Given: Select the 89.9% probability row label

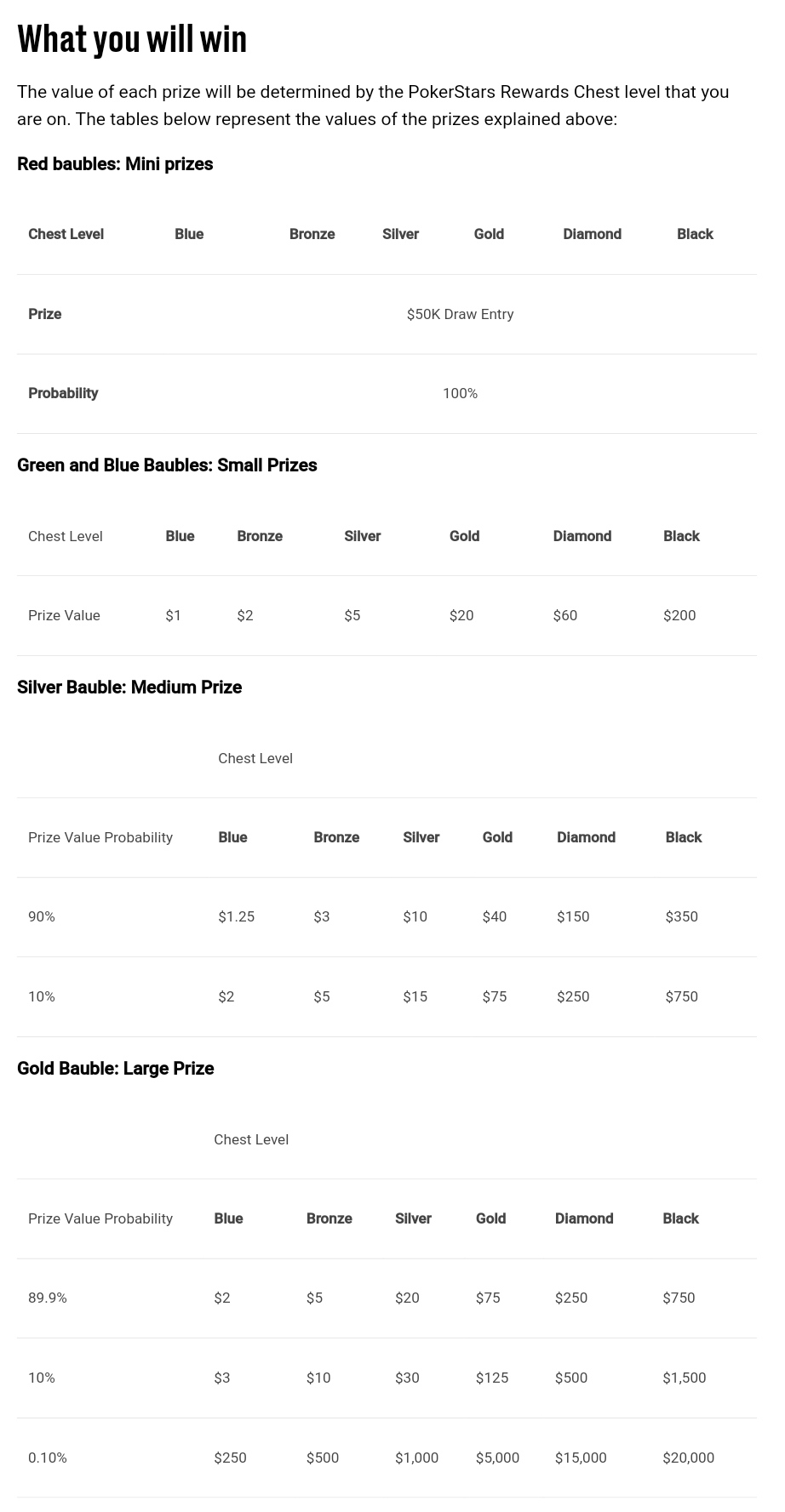Looking at the screenshot, I should pyautogui.click(x=48, y=1298).
